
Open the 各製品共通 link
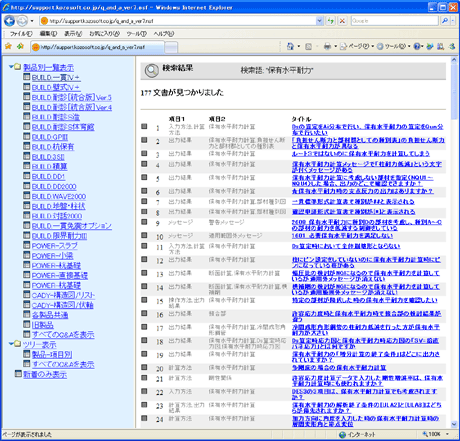pyautogui.click(x=50, y=315)
